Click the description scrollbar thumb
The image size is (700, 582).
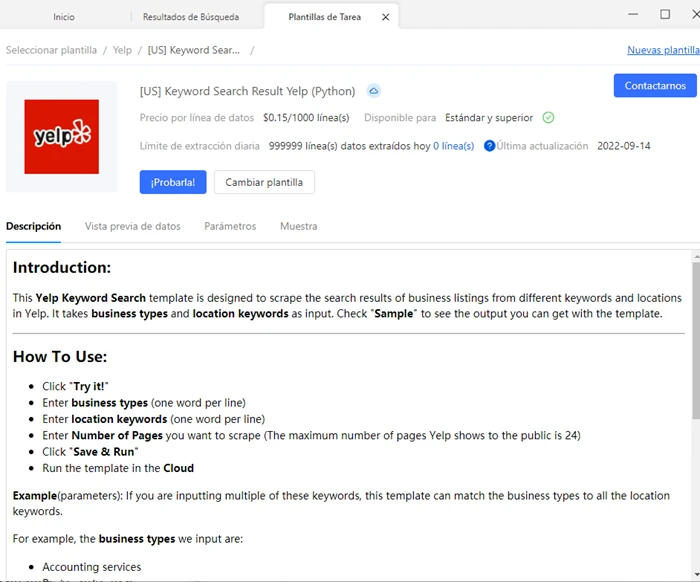pos(696,340)
